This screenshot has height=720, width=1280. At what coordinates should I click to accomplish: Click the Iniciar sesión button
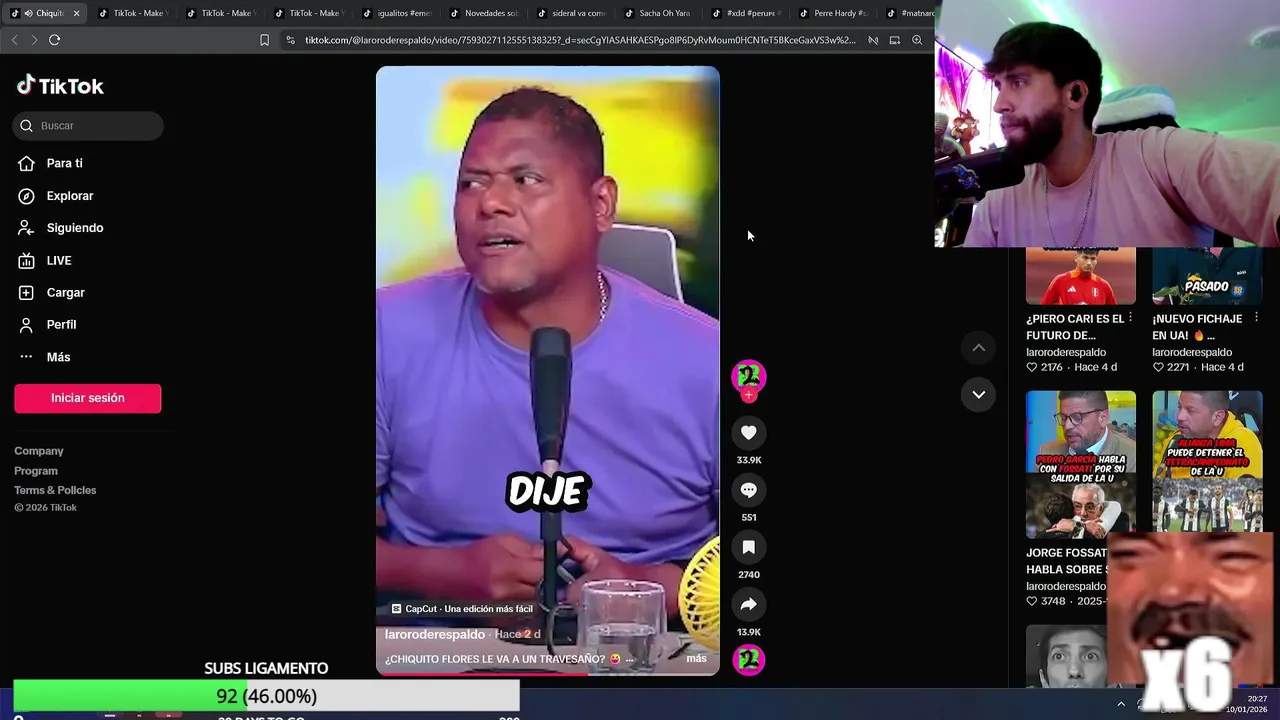coord(88,398)
